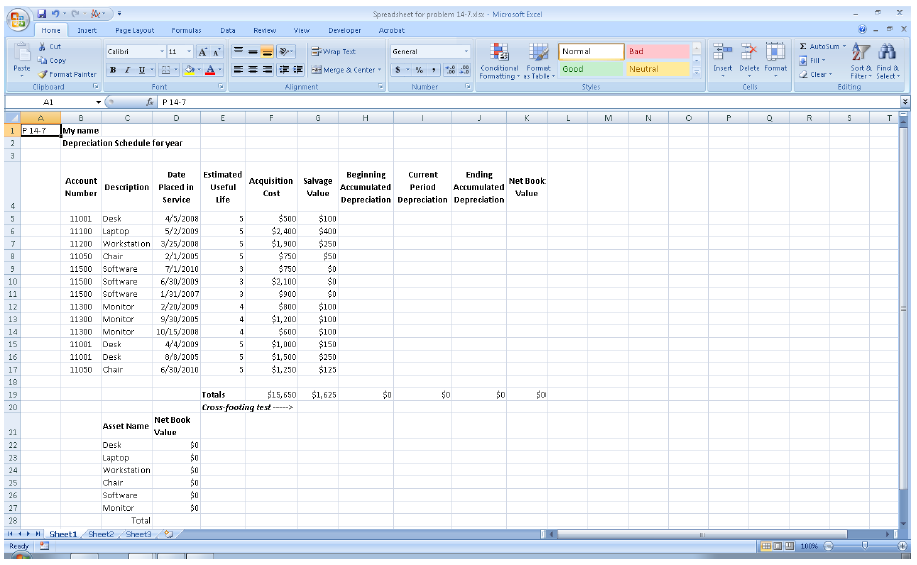
Task: Select column F header
Action: click(271, 118)
